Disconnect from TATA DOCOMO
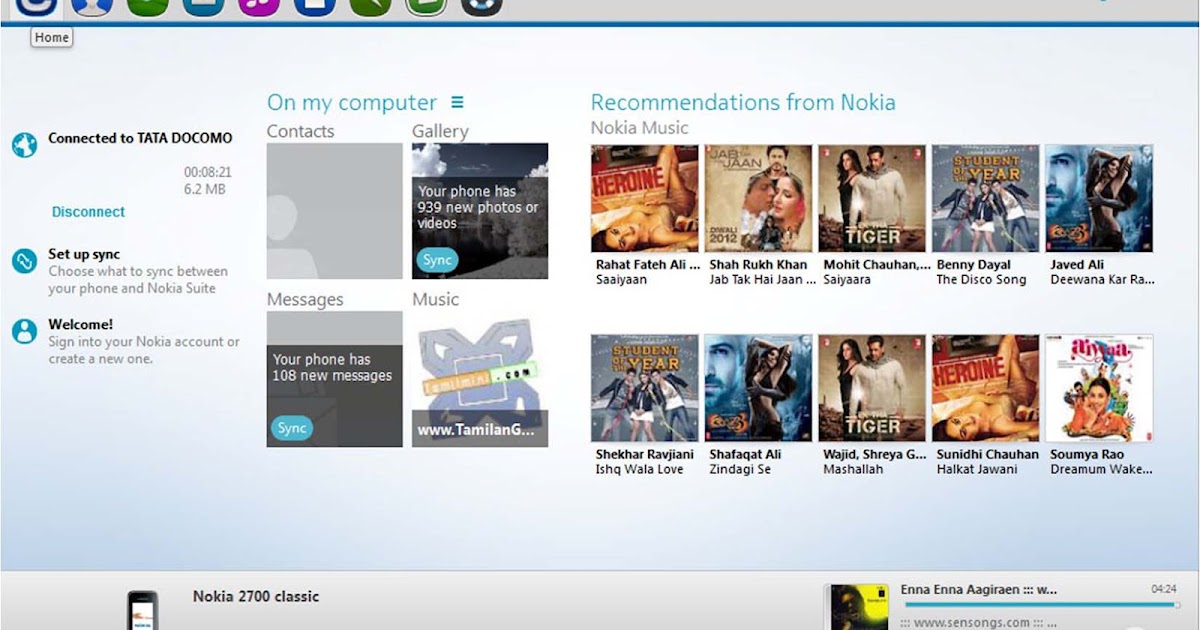The image size is (1200, 630). pyautogui.click(x=88, y=212)
